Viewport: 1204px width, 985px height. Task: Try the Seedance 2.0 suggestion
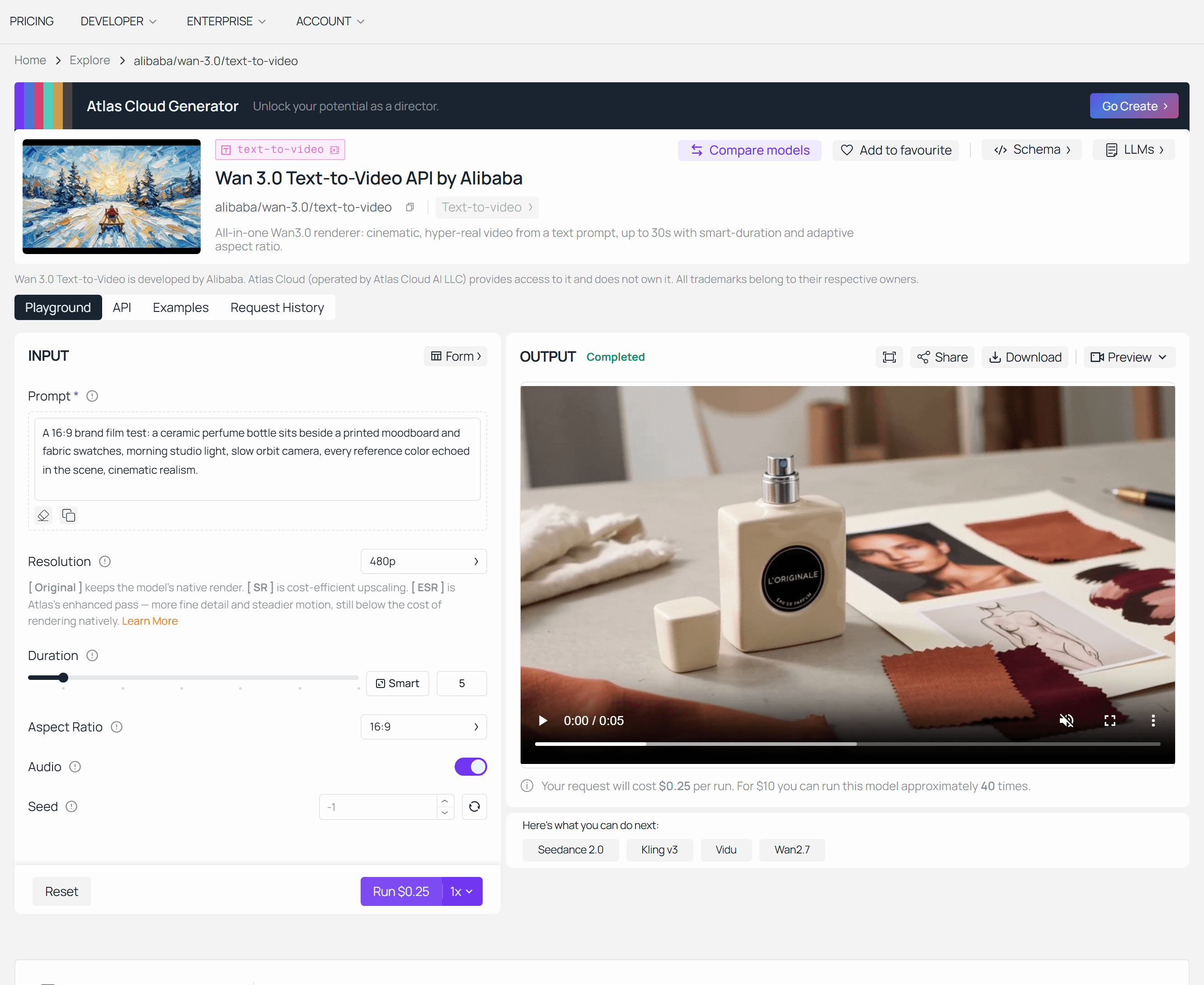point(570,850)
